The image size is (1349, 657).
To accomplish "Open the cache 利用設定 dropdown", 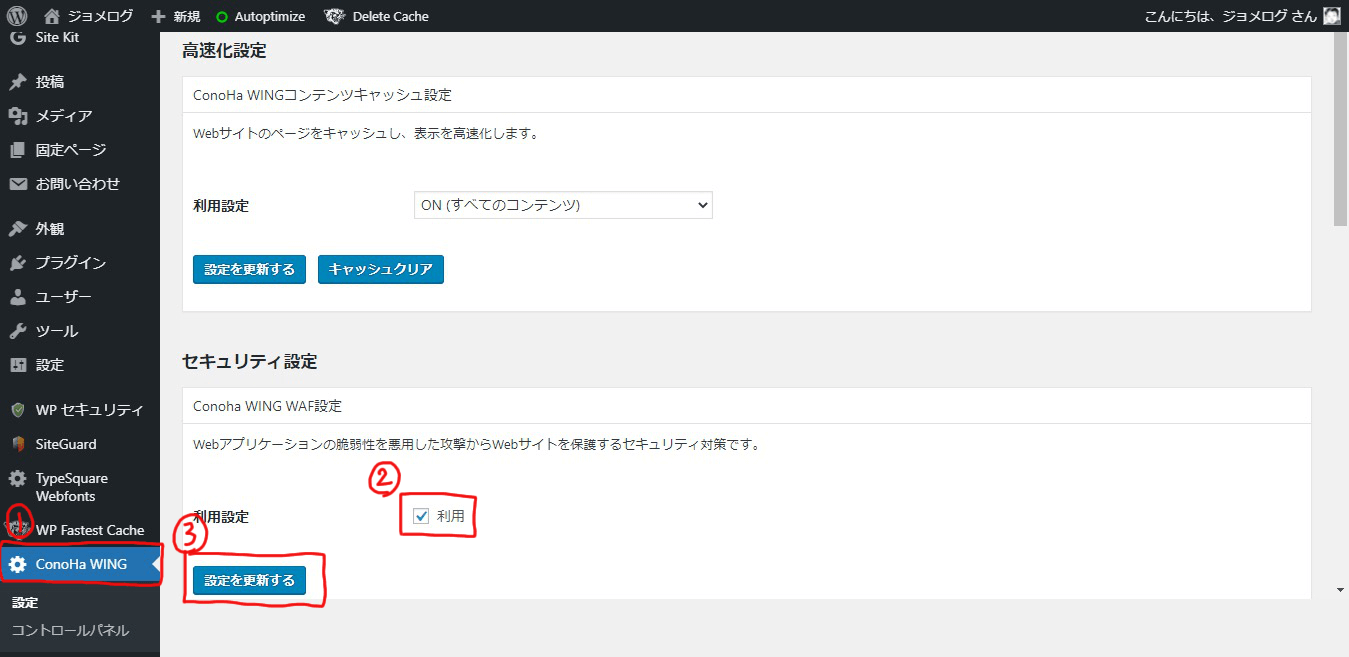I will click(x=563, y=205).
